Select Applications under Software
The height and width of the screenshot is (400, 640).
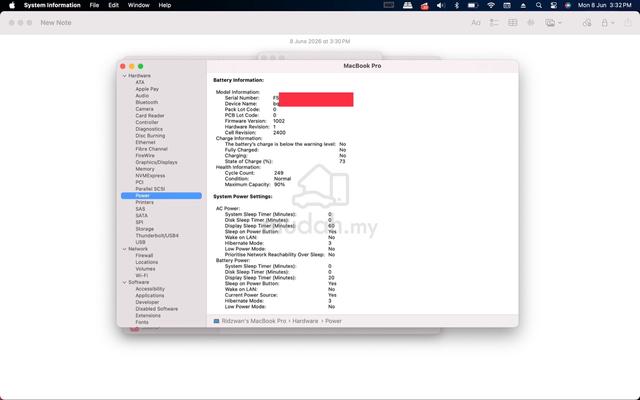tap(150, 296)
